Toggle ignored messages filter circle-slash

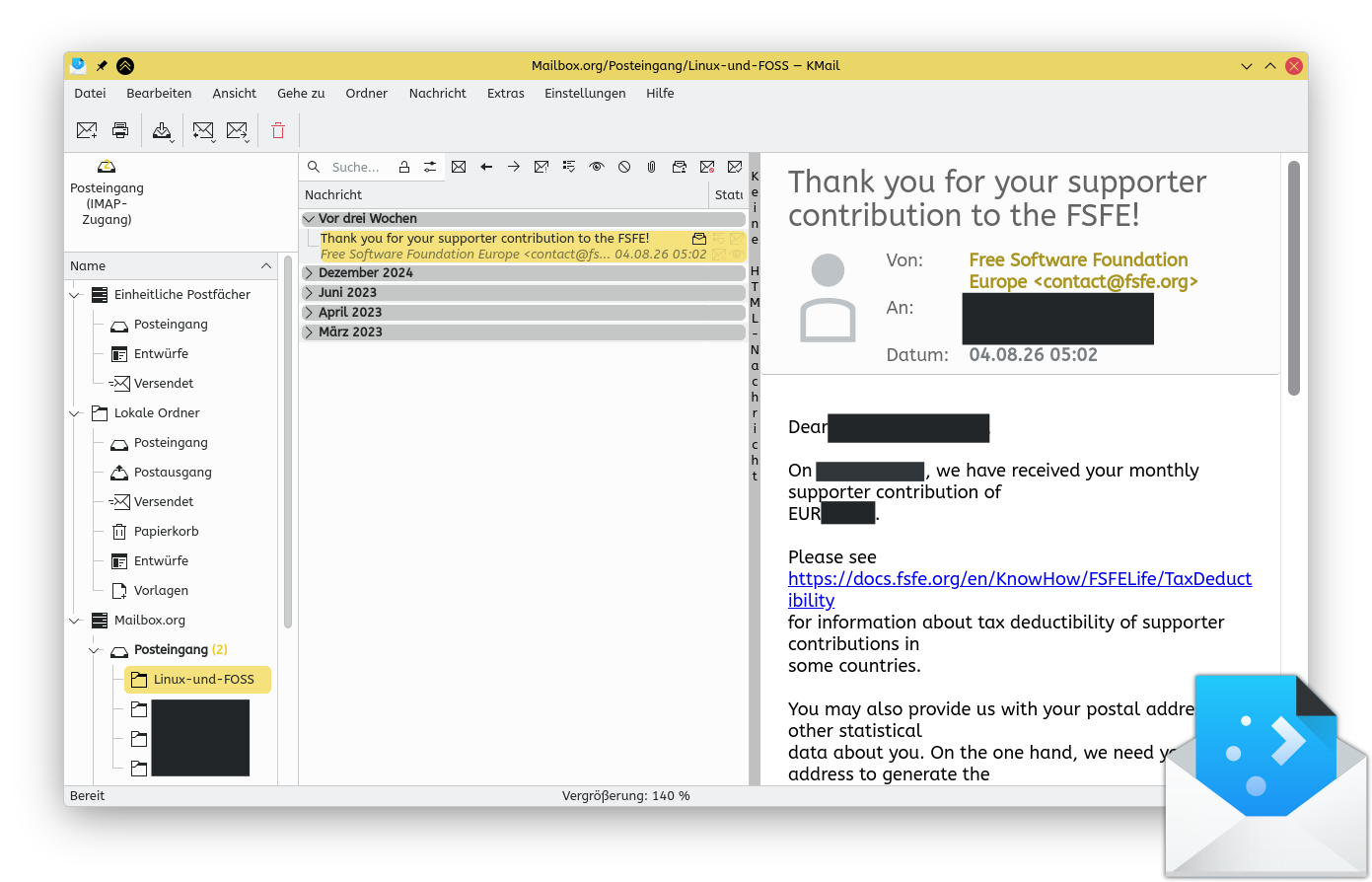click(624, 167)
